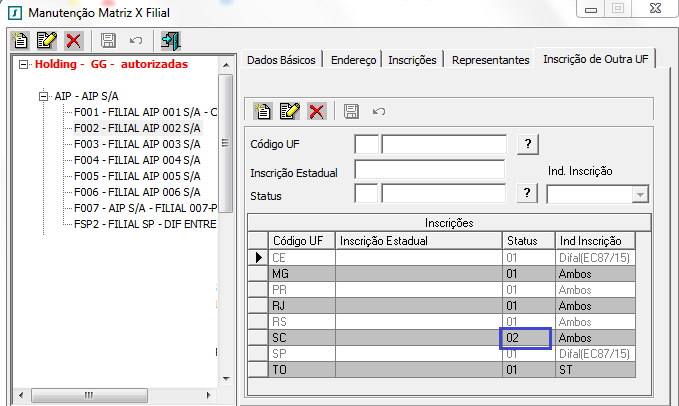Select FSP2 - FILIAL SP - DIF ENTRE tree item
This screenshot has height=406, width=679.
point(146,224)
